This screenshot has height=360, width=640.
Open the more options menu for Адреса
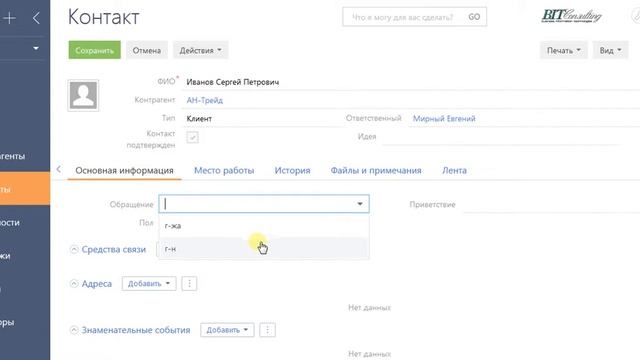point(189,284)
